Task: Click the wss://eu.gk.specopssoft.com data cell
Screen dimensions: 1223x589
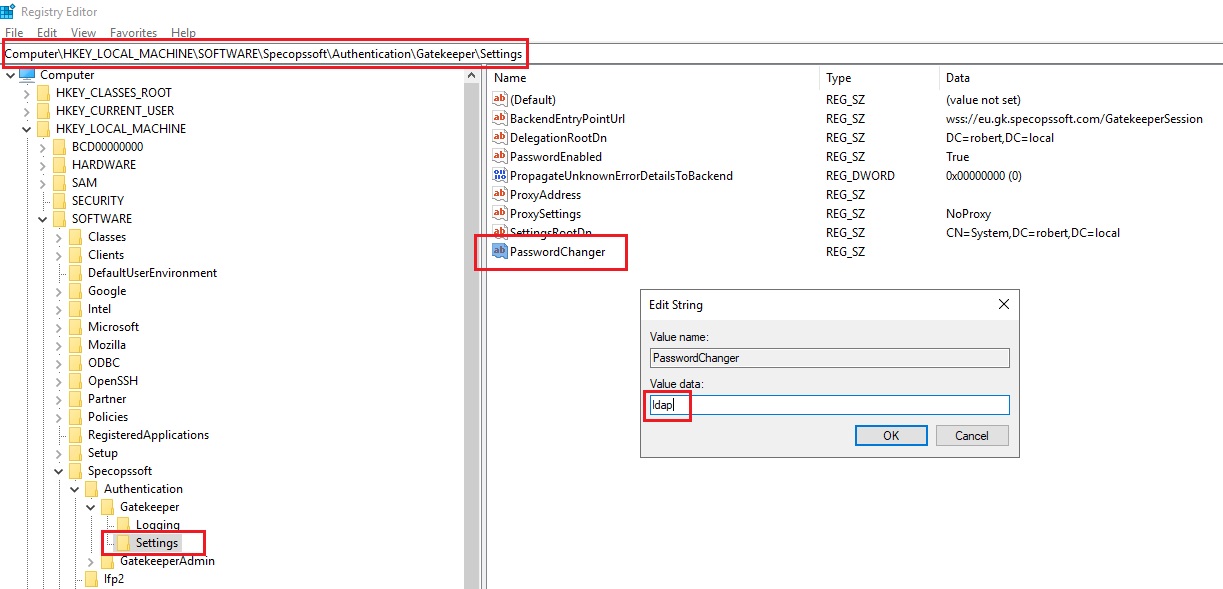Action: pyautogui.click(x=1074, y=119)
